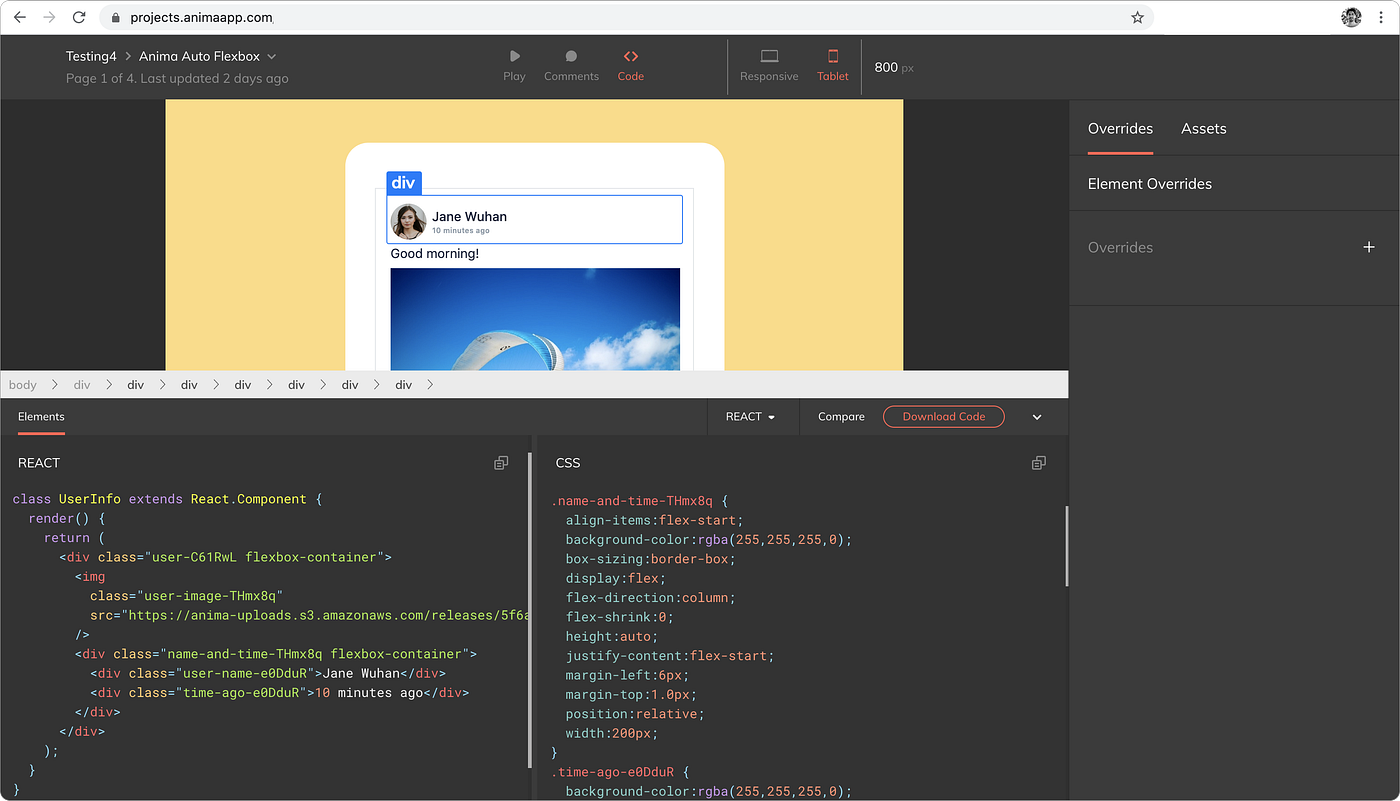The width and height of the screenshot is (1400, 801).
Task: Copy the REACT code snippet
Action: pos(501,463)
